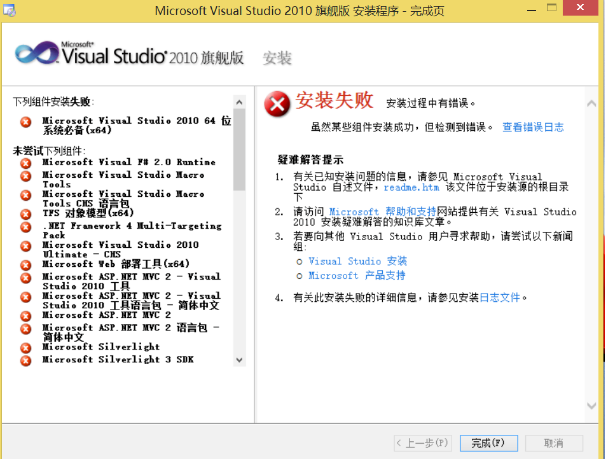Click component list scrollbar up arrow
Screen dimensions: 605x459
point(239,102)
